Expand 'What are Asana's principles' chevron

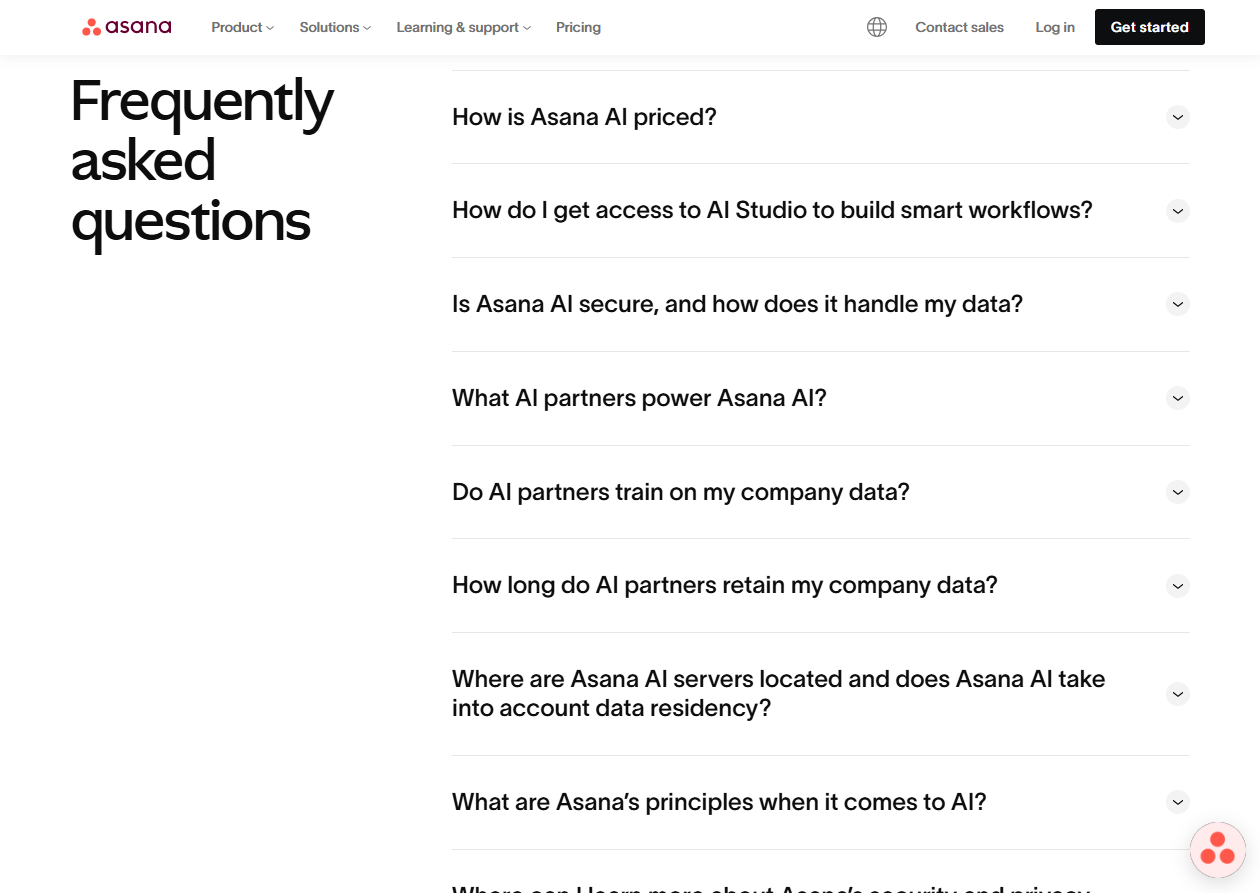coord(1178,802)
